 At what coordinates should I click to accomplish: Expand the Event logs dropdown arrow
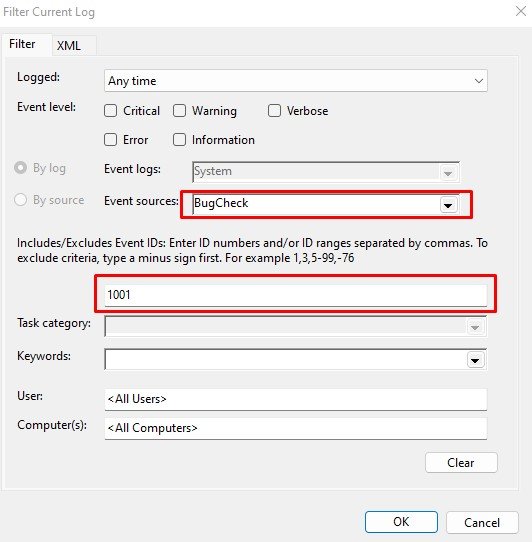coord(448,173)
